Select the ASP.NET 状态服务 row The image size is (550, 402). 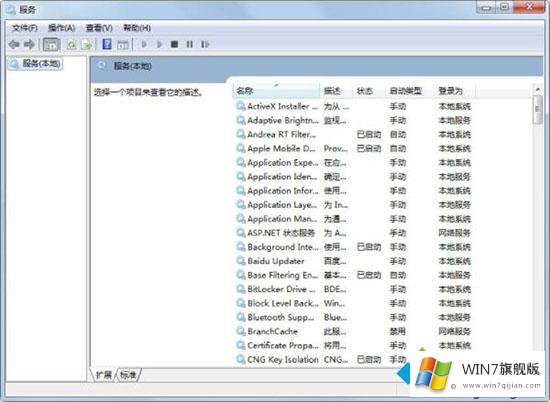point(354,233)
